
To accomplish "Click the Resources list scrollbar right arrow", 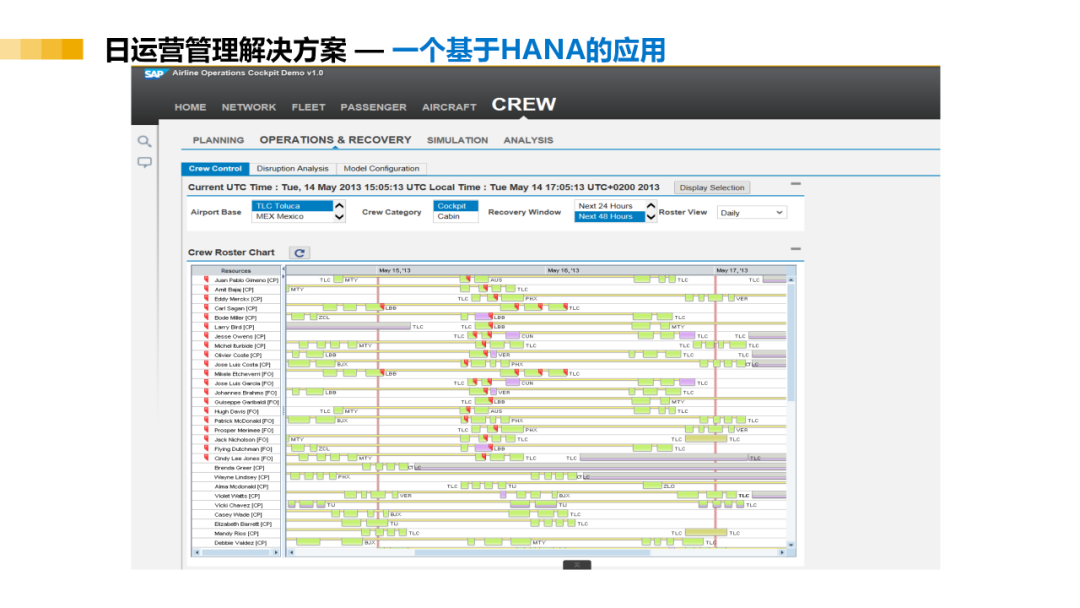I will pyautogui.click(x=276, y=552).
